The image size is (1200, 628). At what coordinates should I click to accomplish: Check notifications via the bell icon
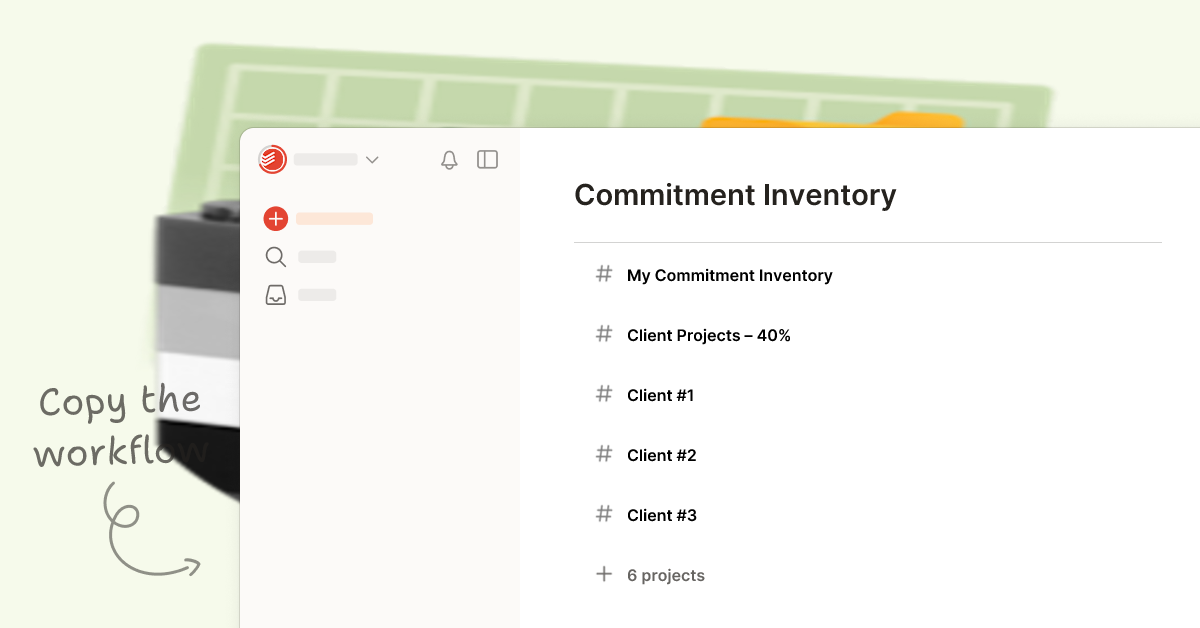click(449, 159)
